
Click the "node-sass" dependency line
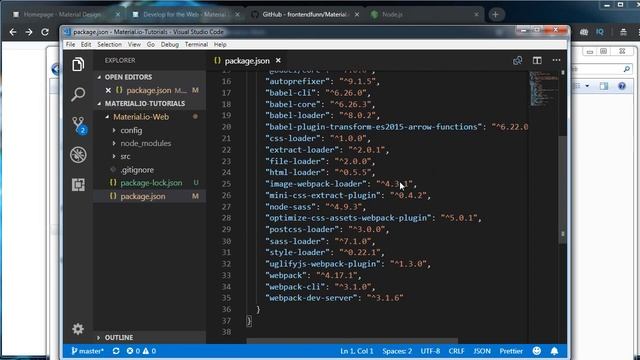(x=315, y=207)
